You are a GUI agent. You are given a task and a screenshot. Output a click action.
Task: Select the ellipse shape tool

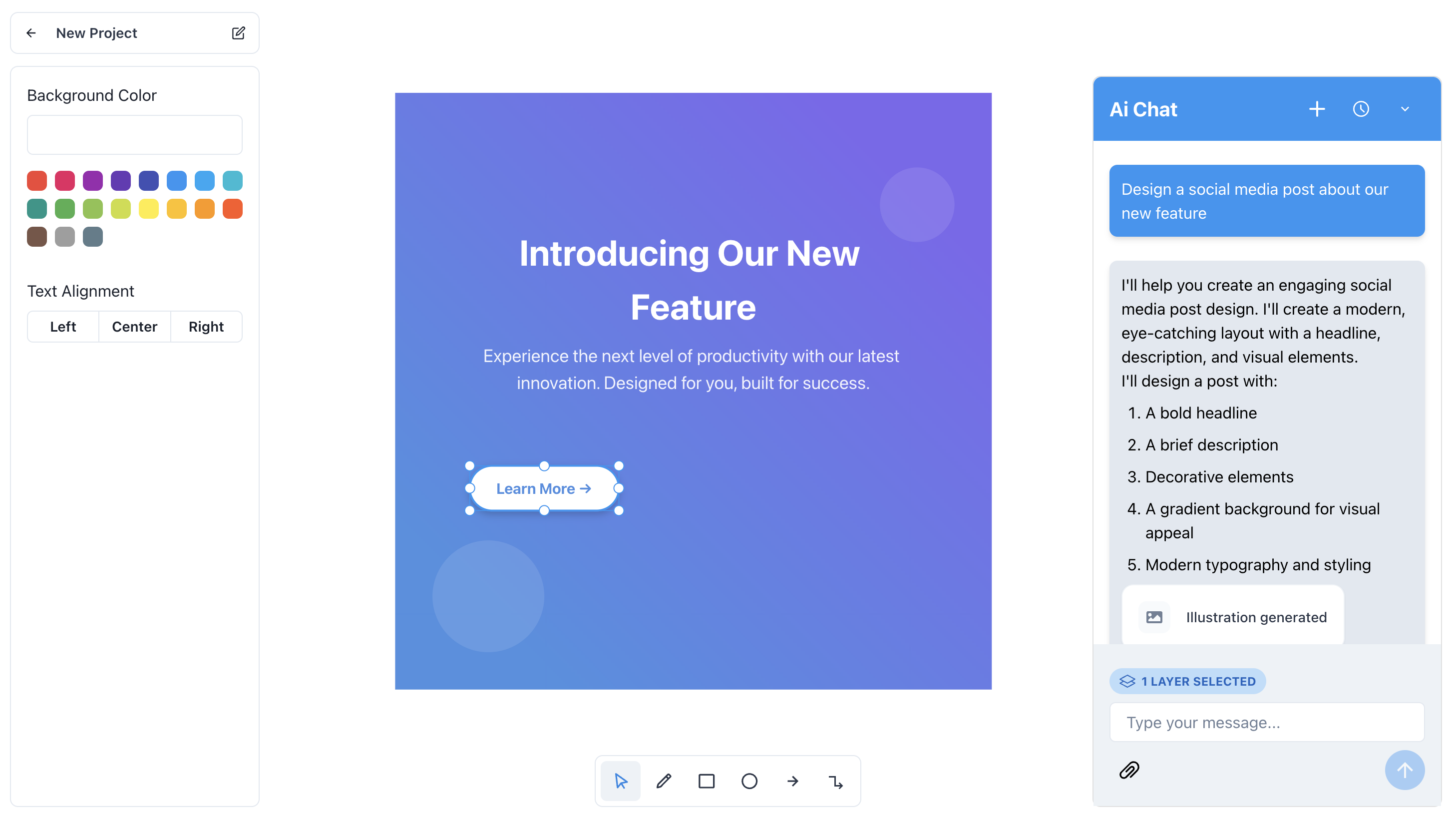tap(749, 781)
